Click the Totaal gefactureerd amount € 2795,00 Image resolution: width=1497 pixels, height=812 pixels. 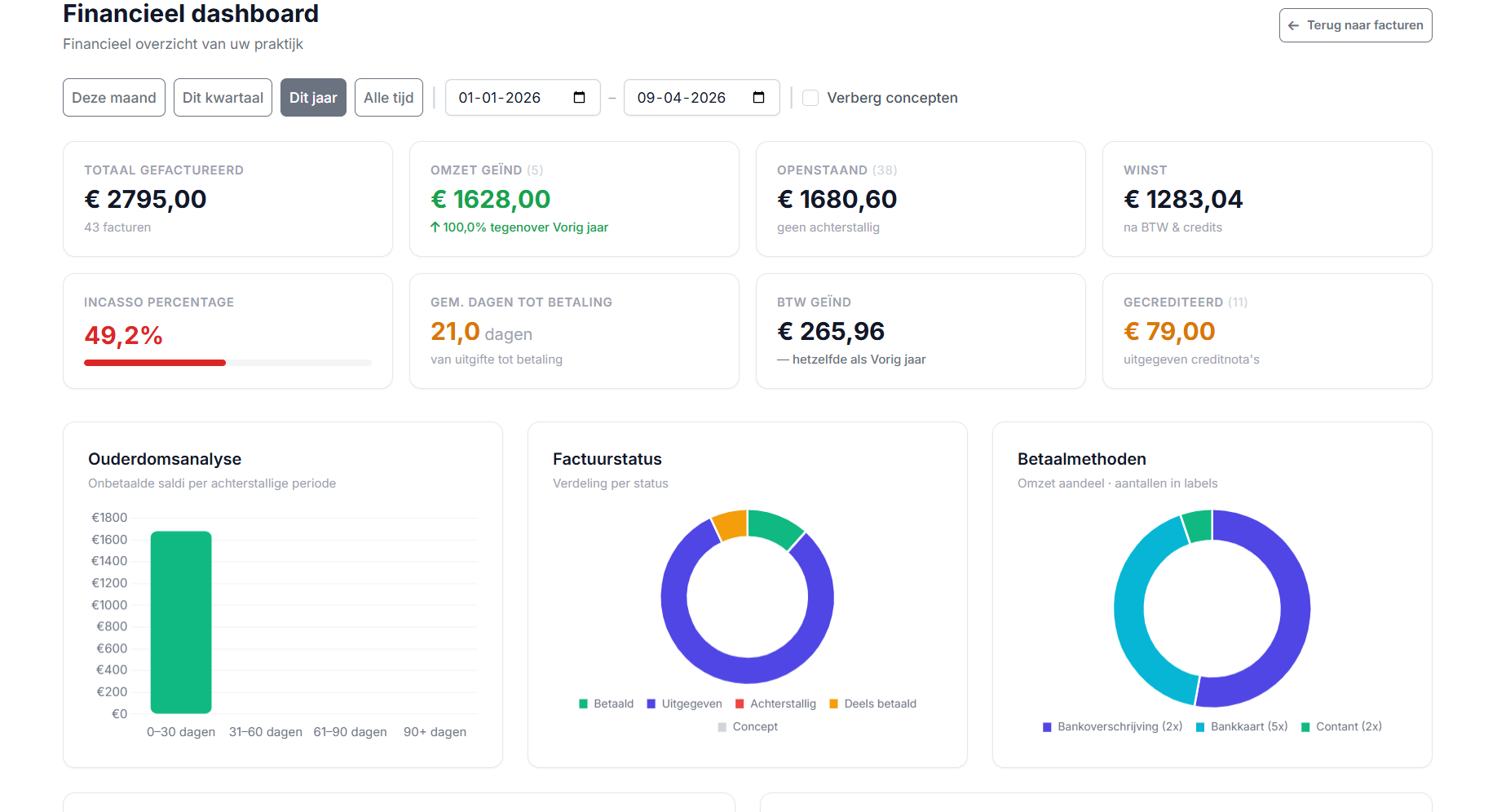pyautogui.click(x=145, y=199)
